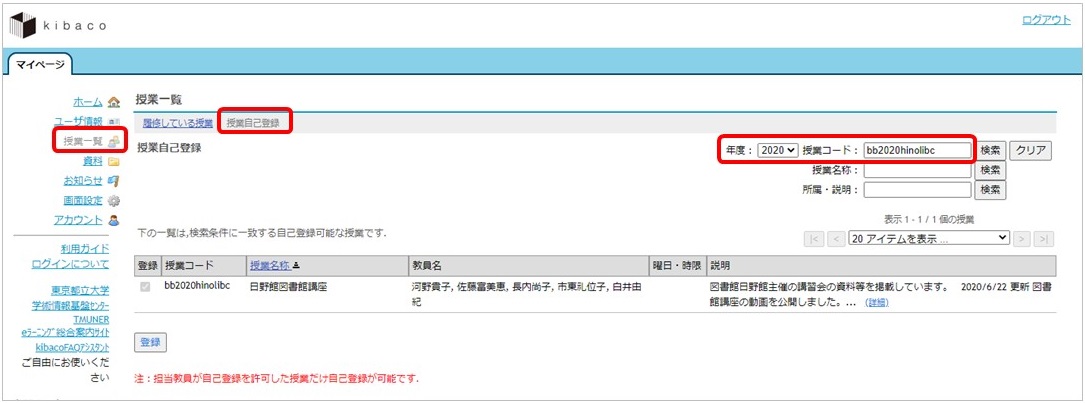The image size is (1085, 403).
Task: Open 授業一覧 in the sidebar
Action: tap(83, 141)
